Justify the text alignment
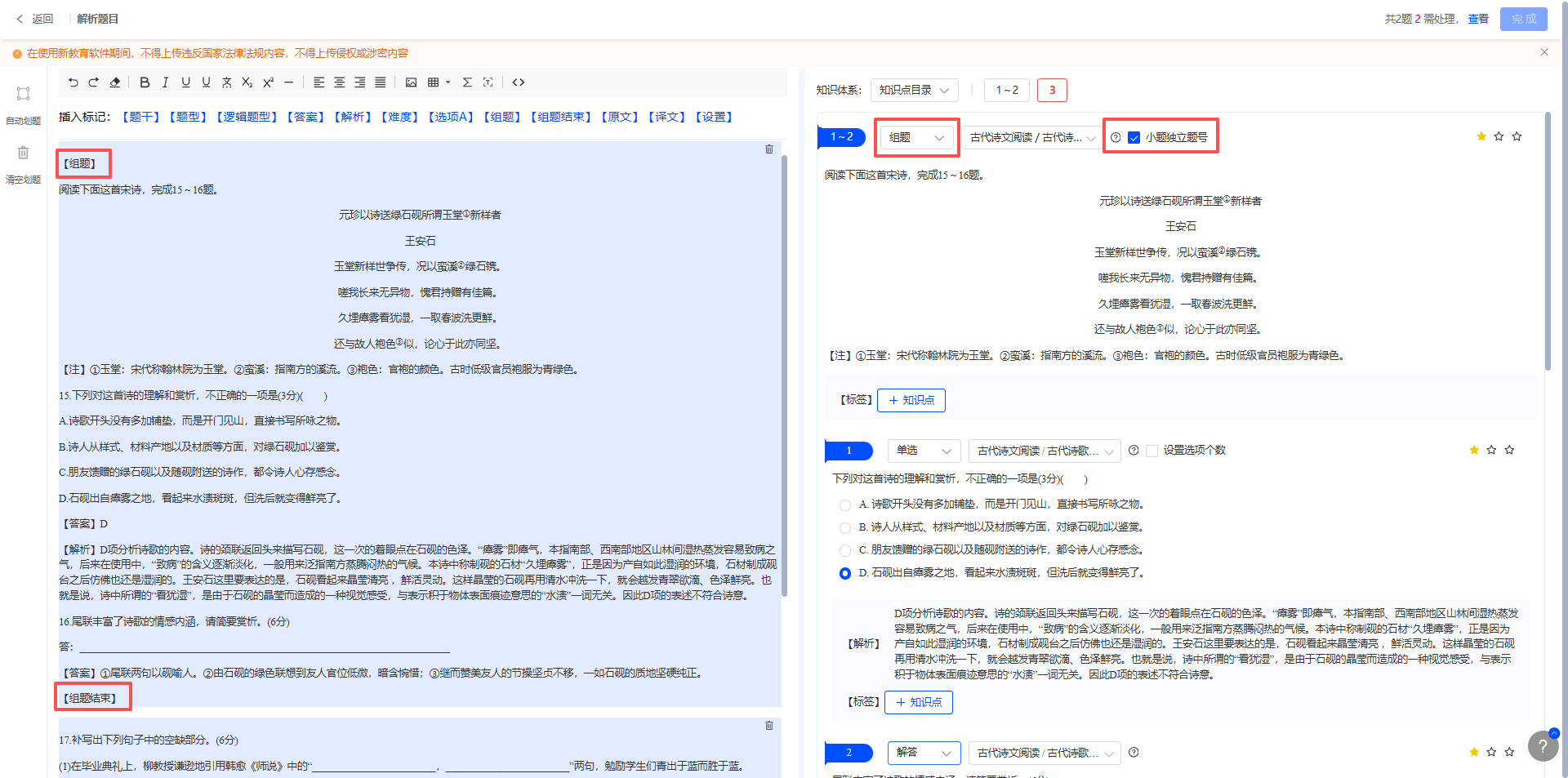This screenshot has width=1568, height=778. [x=380, y=82]
